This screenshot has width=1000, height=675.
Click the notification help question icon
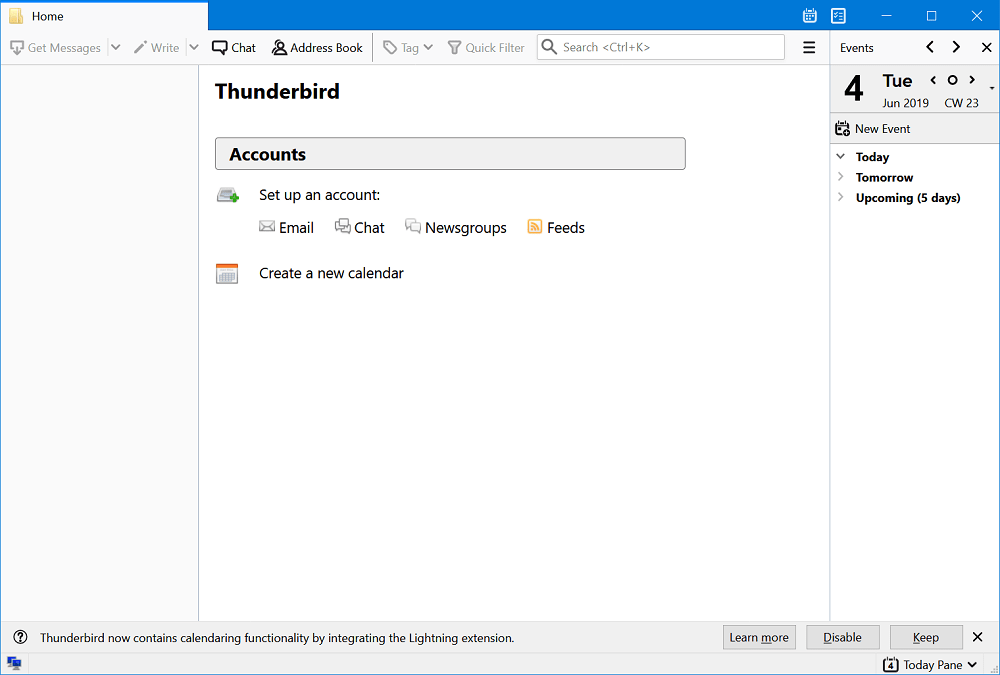coord(20,637)
